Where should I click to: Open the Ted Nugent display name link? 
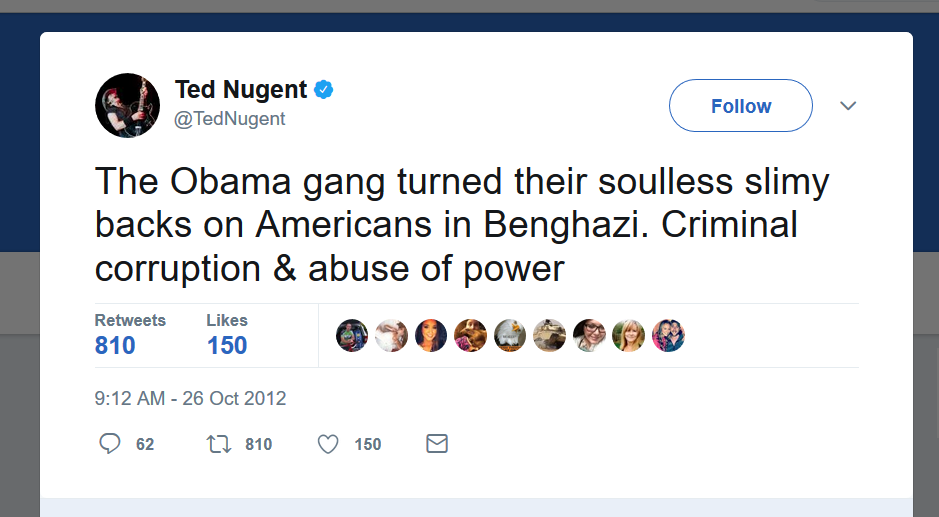click(x=241, y=90)
